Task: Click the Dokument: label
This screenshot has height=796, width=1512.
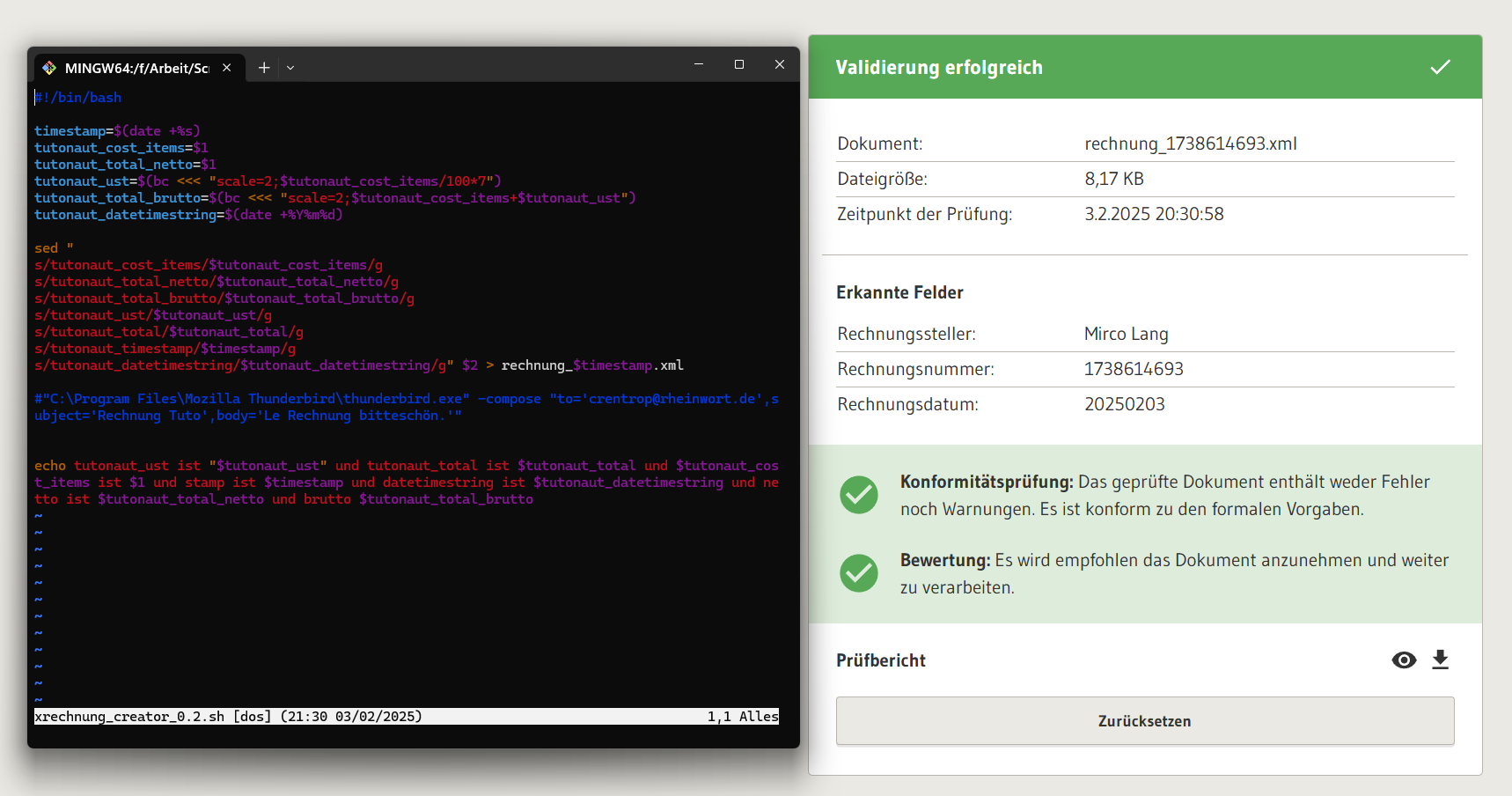Action: pos(880,144)
